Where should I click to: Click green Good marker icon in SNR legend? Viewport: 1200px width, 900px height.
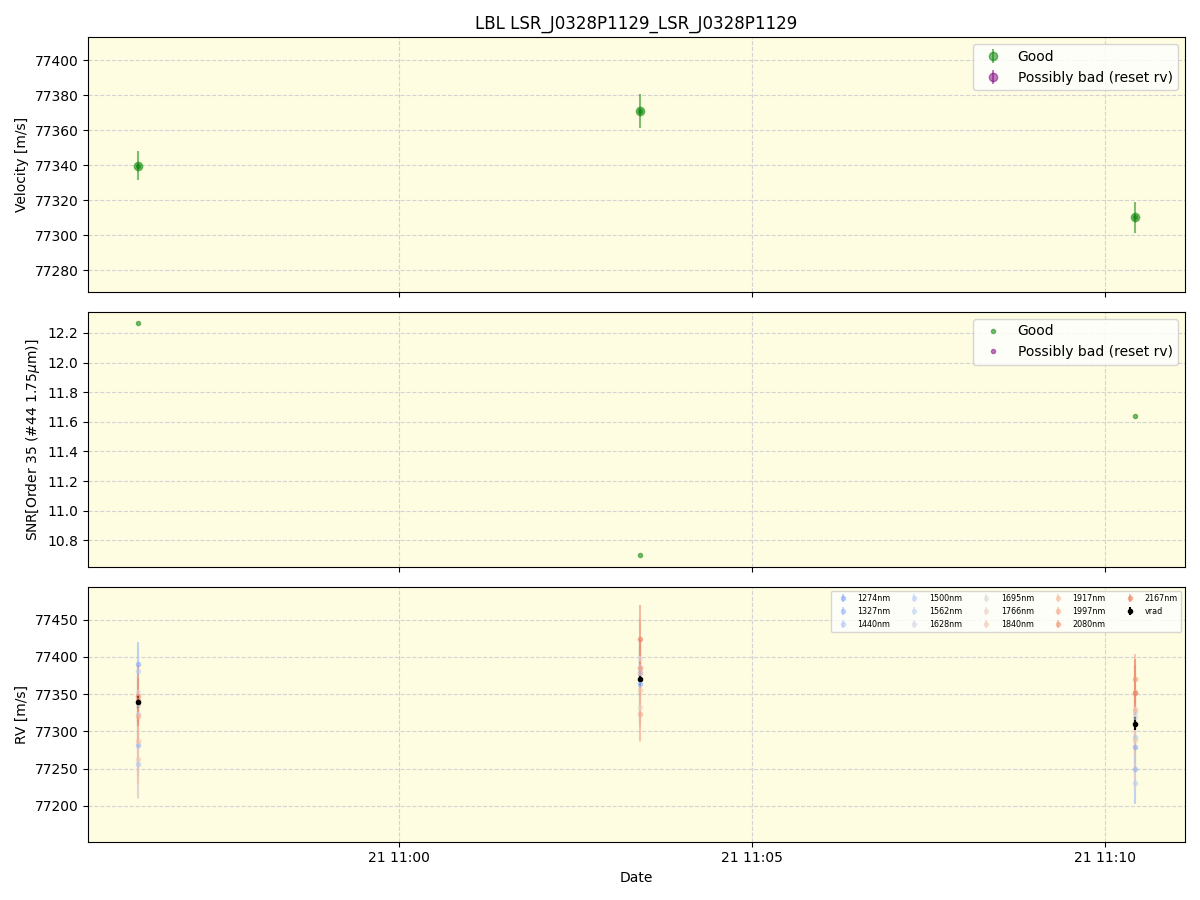[x=993, y=331]
